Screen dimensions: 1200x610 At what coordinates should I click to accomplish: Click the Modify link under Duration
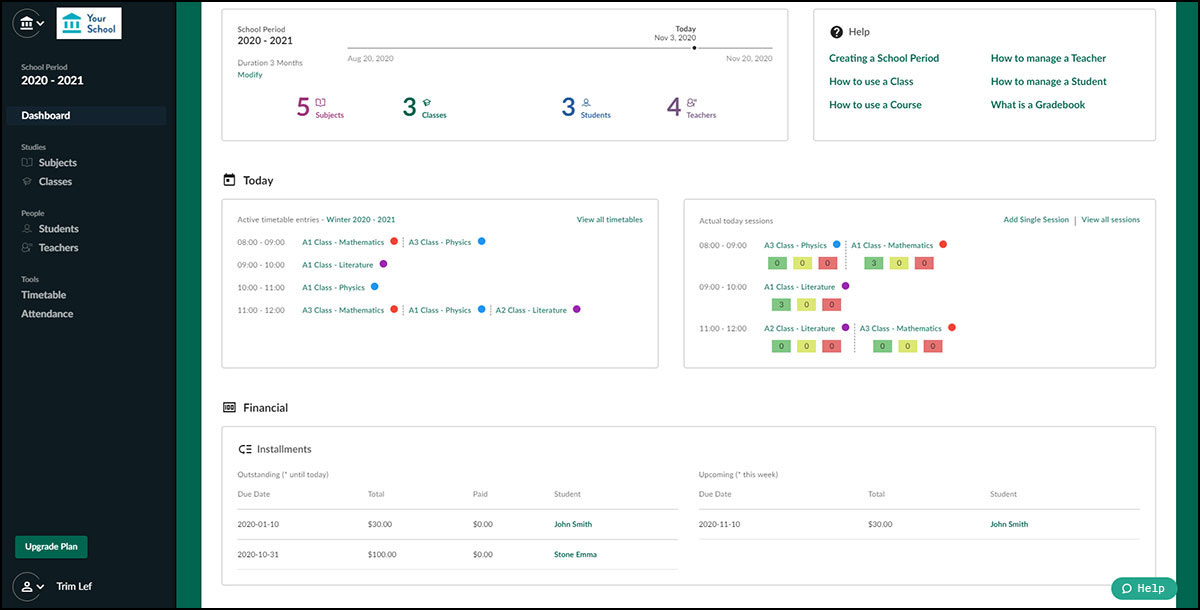pos(250,75)
